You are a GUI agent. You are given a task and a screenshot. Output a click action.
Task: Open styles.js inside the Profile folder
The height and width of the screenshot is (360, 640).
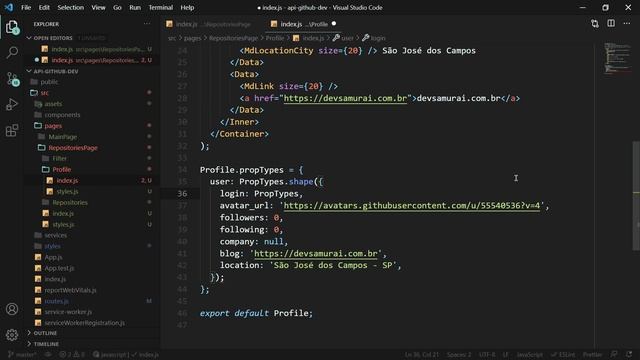tap(67, 191)
